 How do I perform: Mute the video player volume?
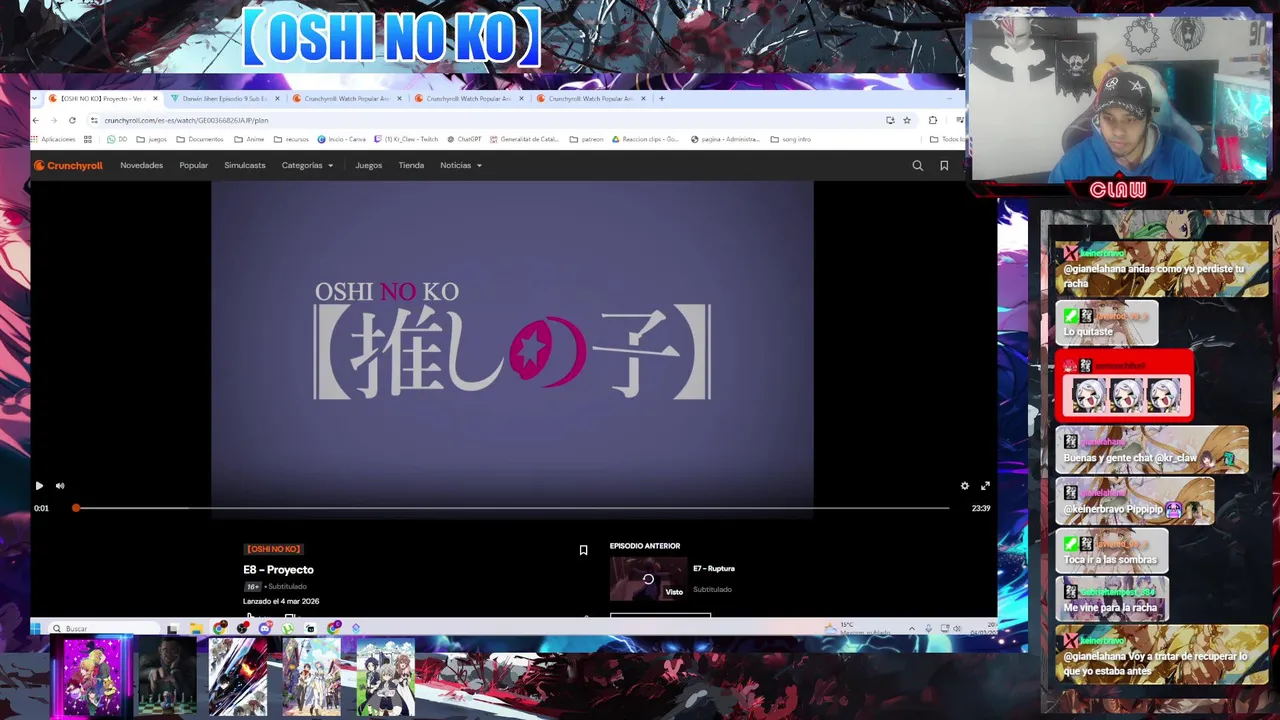(x=60, y=486)
